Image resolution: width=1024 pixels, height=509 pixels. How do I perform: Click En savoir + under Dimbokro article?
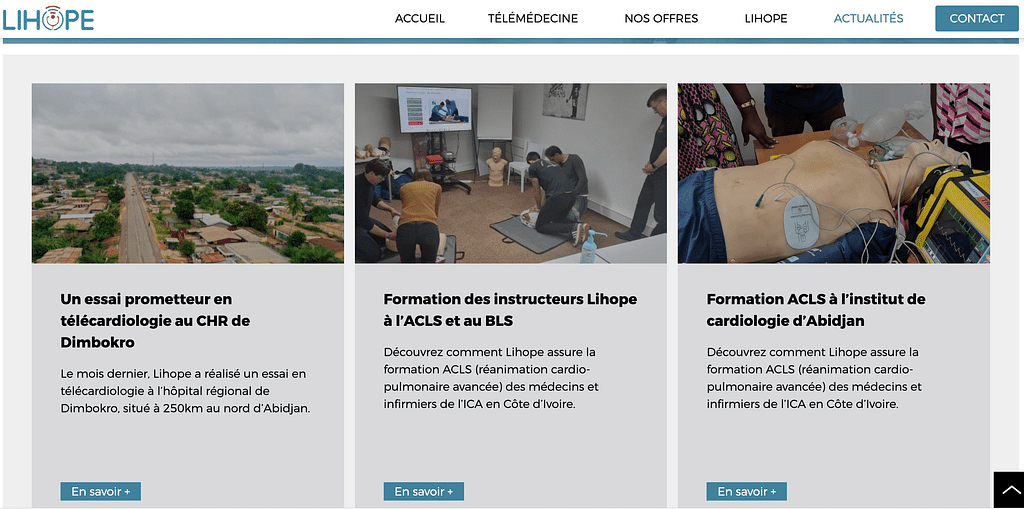coord(101,491)
